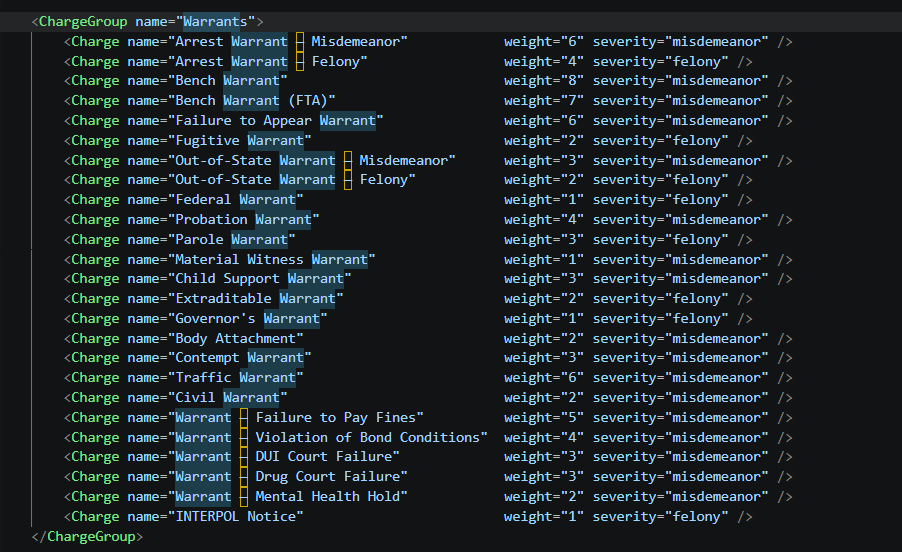Click severity="misdemeanor" on Mental Health Hold row

point(681,497)
